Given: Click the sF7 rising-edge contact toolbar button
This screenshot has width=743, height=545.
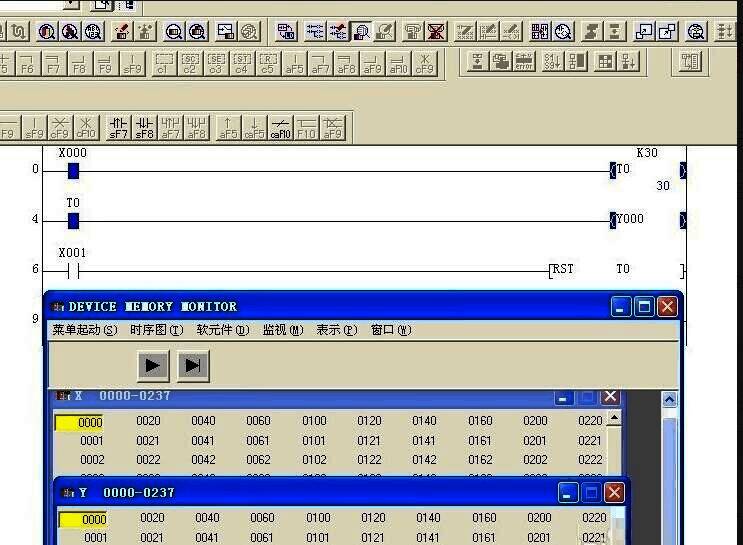Looking at the screenshot, I should pyautogui.click(x=118, y=127).
